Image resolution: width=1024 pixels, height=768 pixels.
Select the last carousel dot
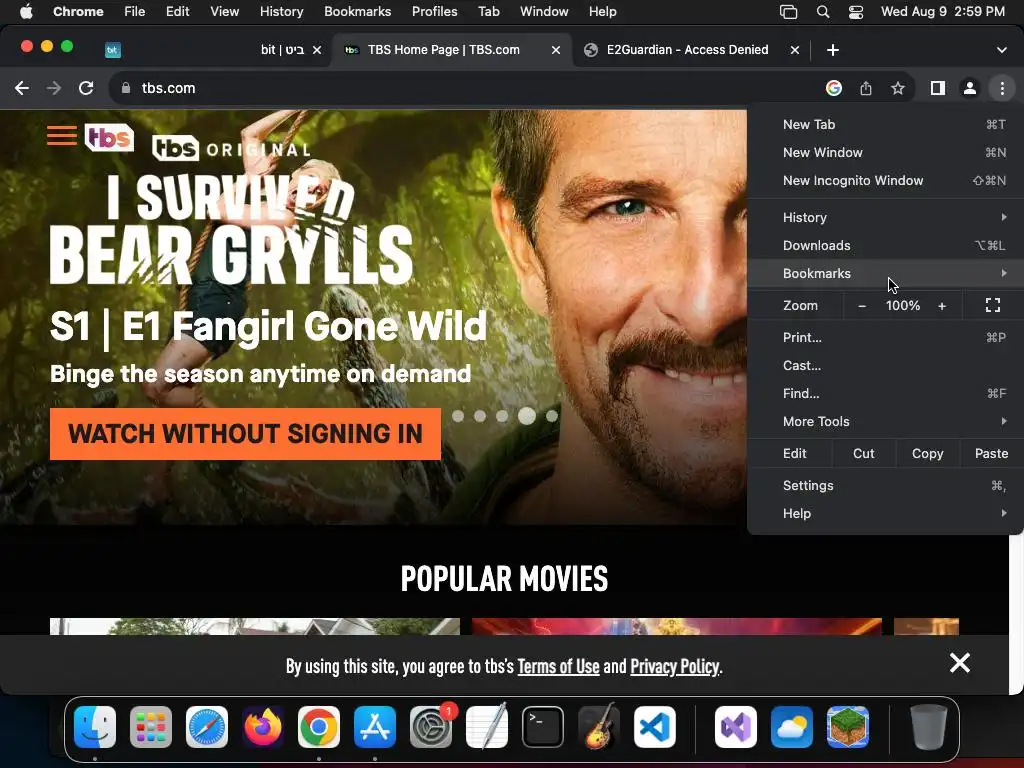tap(552, 416)
